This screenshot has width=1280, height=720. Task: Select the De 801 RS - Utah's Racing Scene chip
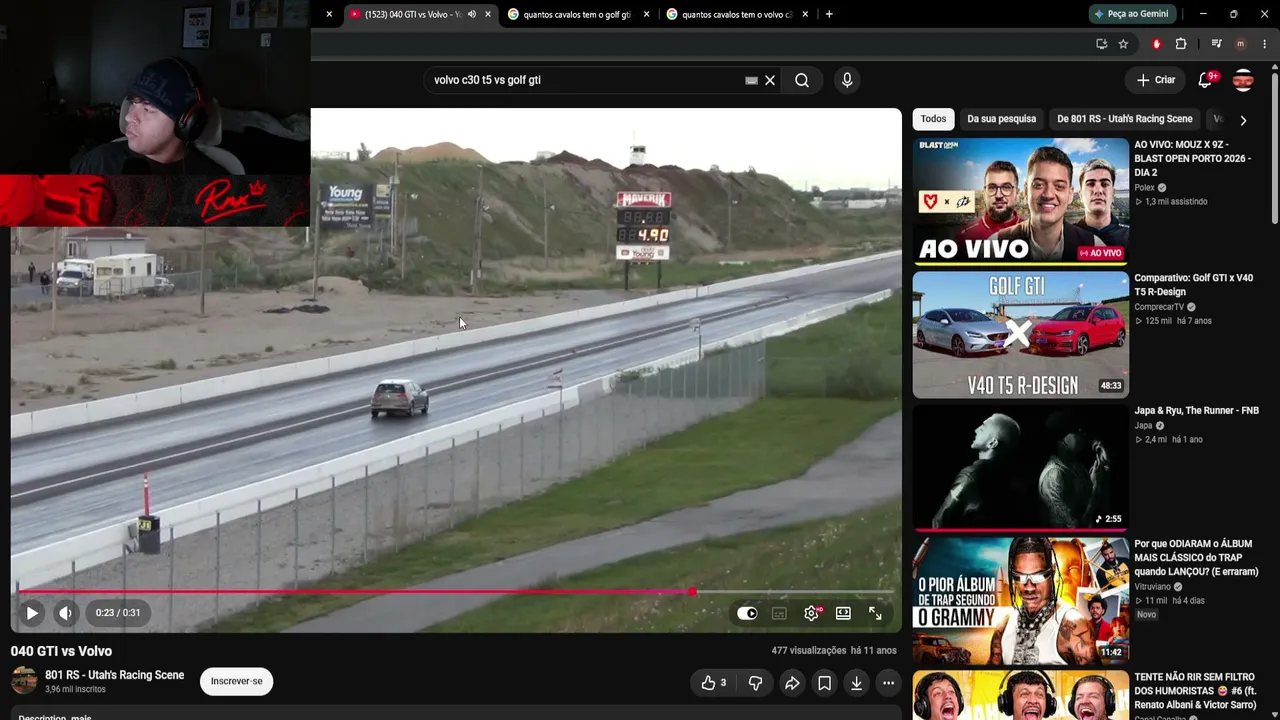(1125, 119)
